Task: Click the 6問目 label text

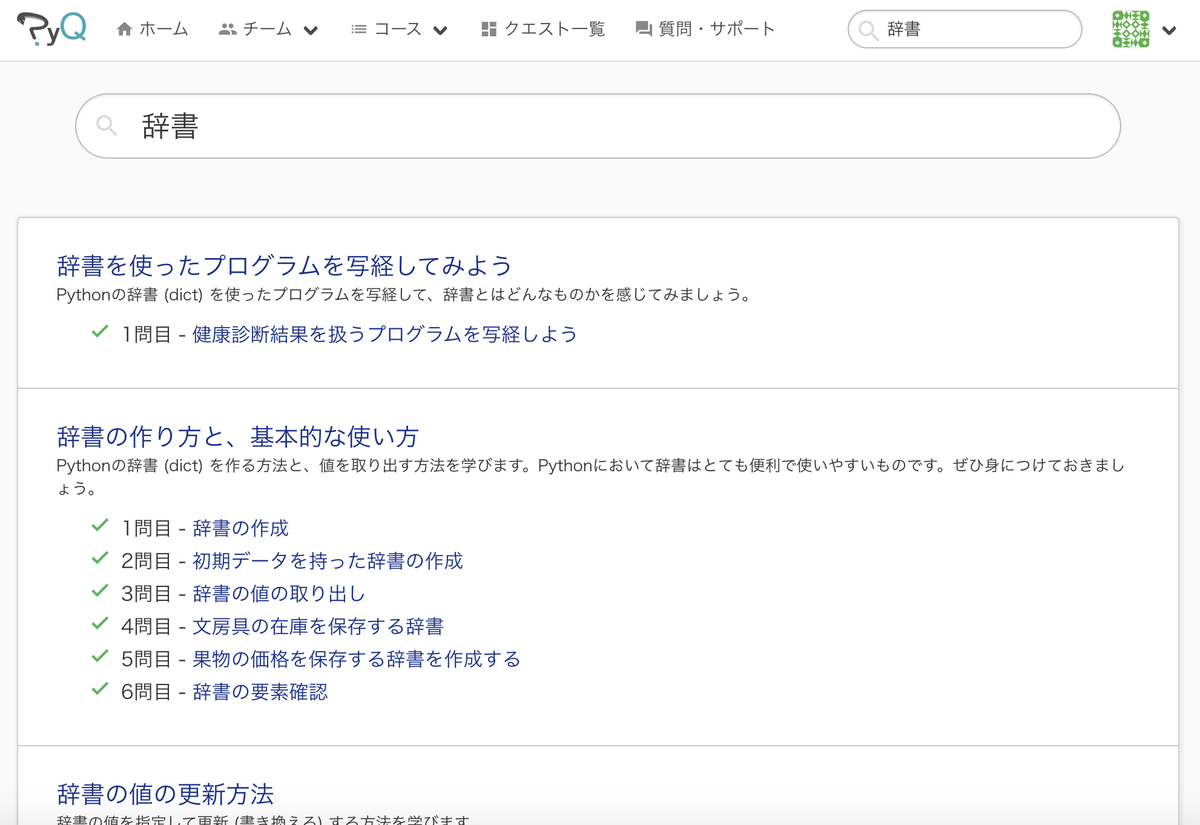Action: coord(146,692)
